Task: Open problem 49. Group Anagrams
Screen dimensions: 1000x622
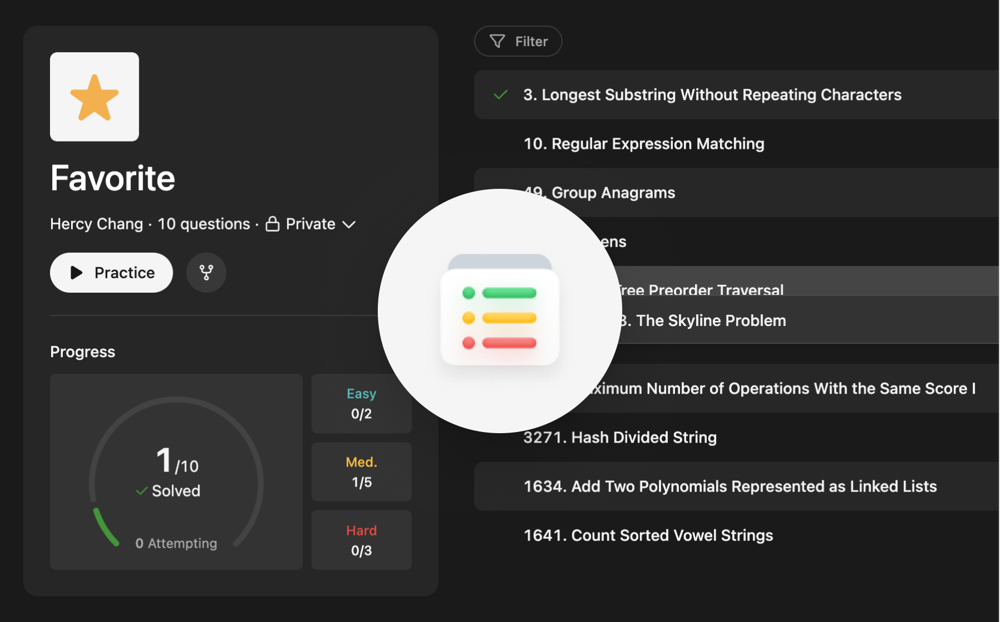Action: click(599, 193)
